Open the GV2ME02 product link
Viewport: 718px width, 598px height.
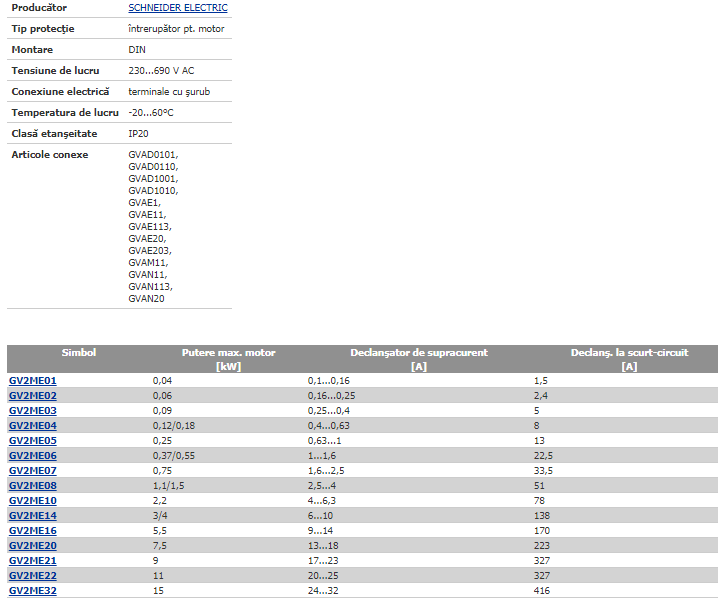[33, 396]
